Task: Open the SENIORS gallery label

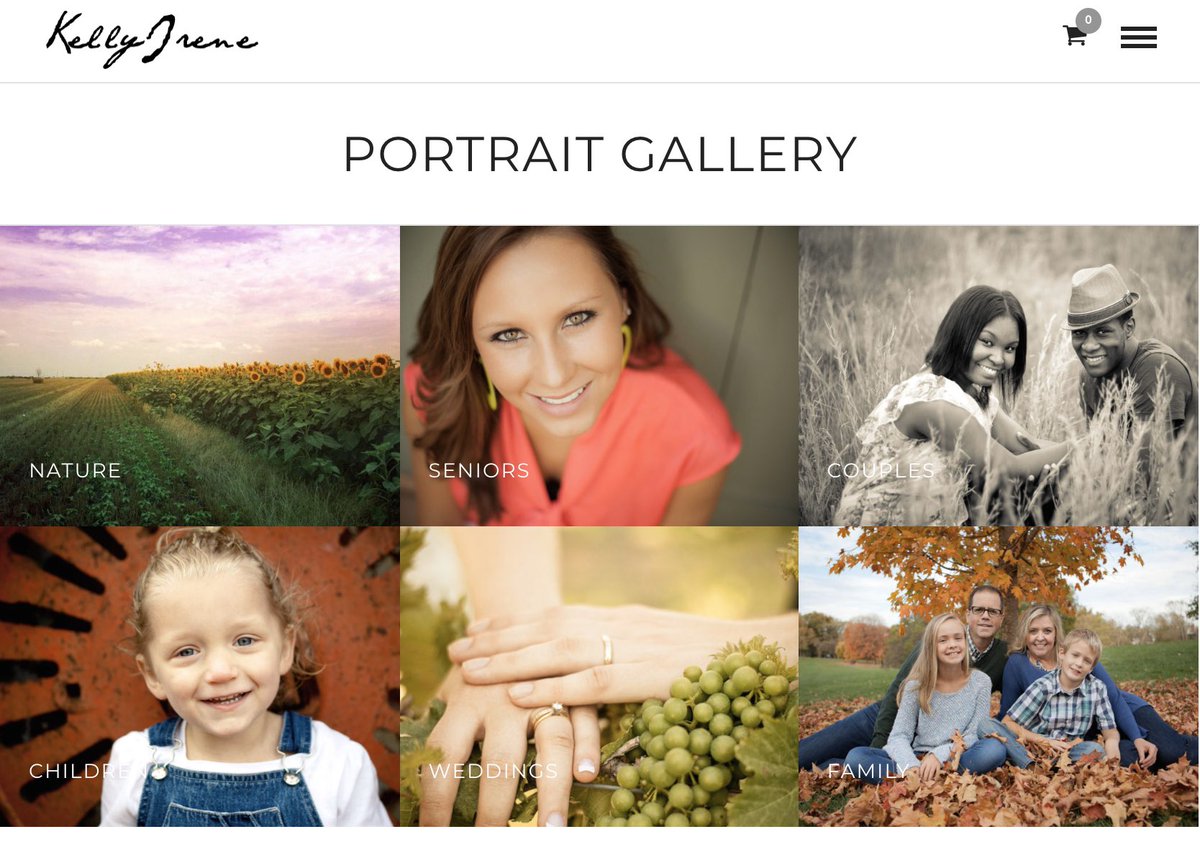Action: point(479,470)
